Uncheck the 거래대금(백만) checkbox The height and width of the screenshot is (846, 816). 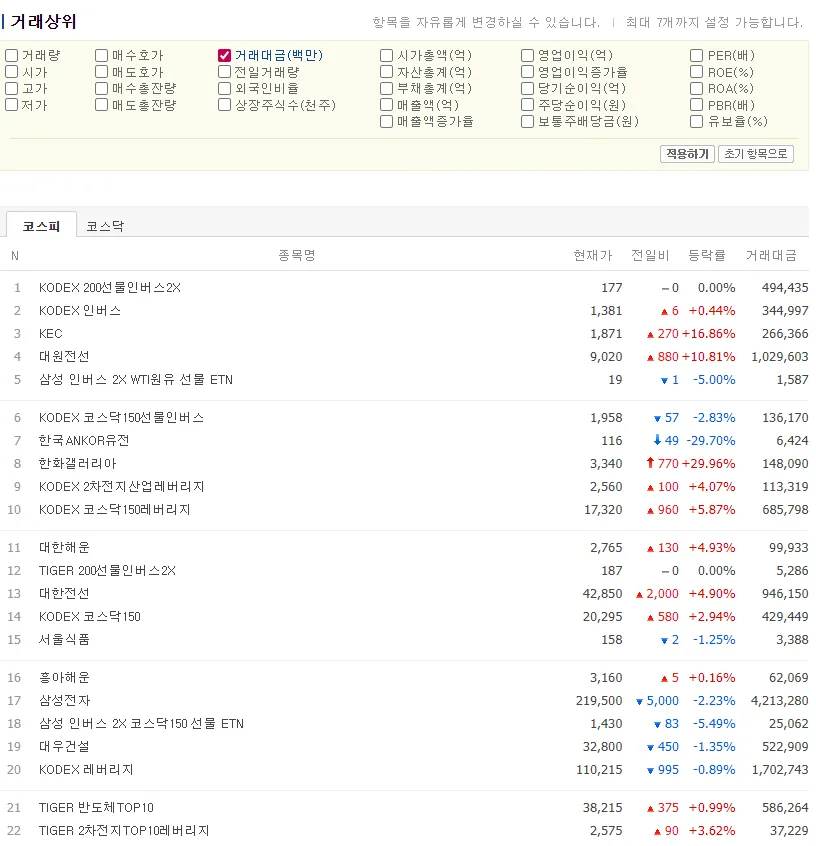pyautogui.click(x=225, y=56)
